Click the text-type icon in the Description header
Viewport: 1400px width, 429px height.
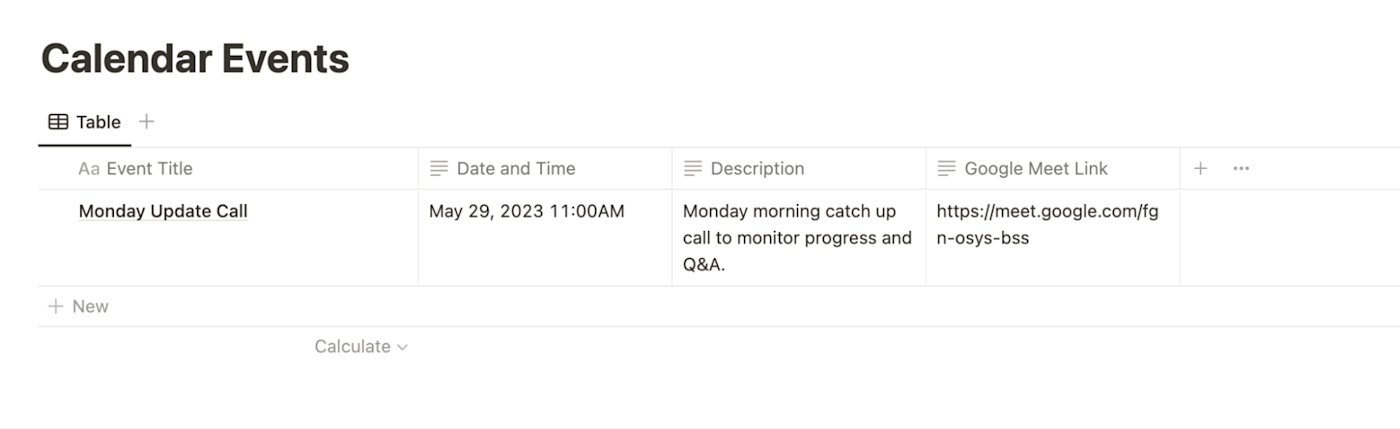[693, 169]
